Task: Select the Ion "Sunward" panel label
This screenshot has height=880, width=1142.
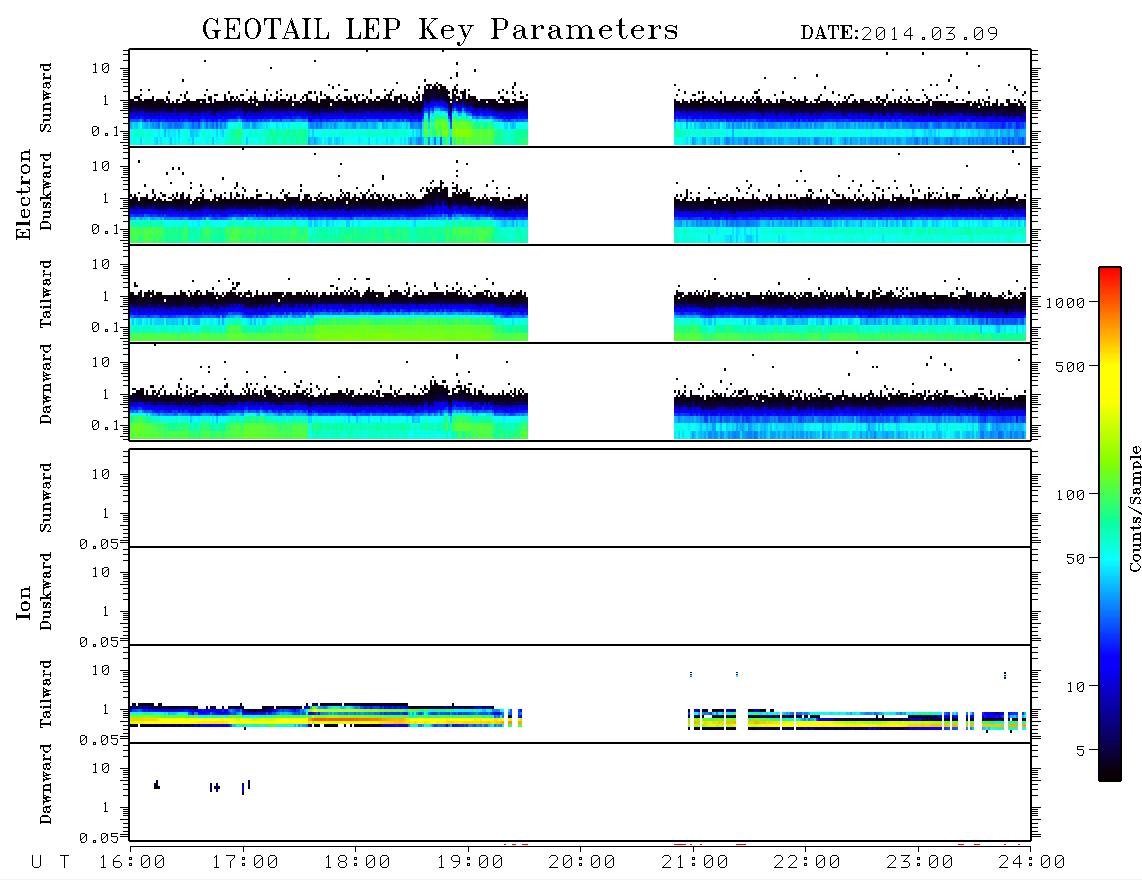Action: [46, 498]
